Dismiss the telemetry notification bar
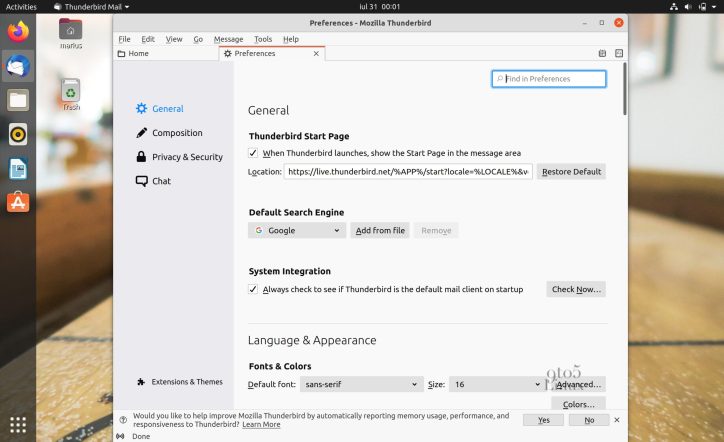The image size is (724, 442). coord(617,420)
